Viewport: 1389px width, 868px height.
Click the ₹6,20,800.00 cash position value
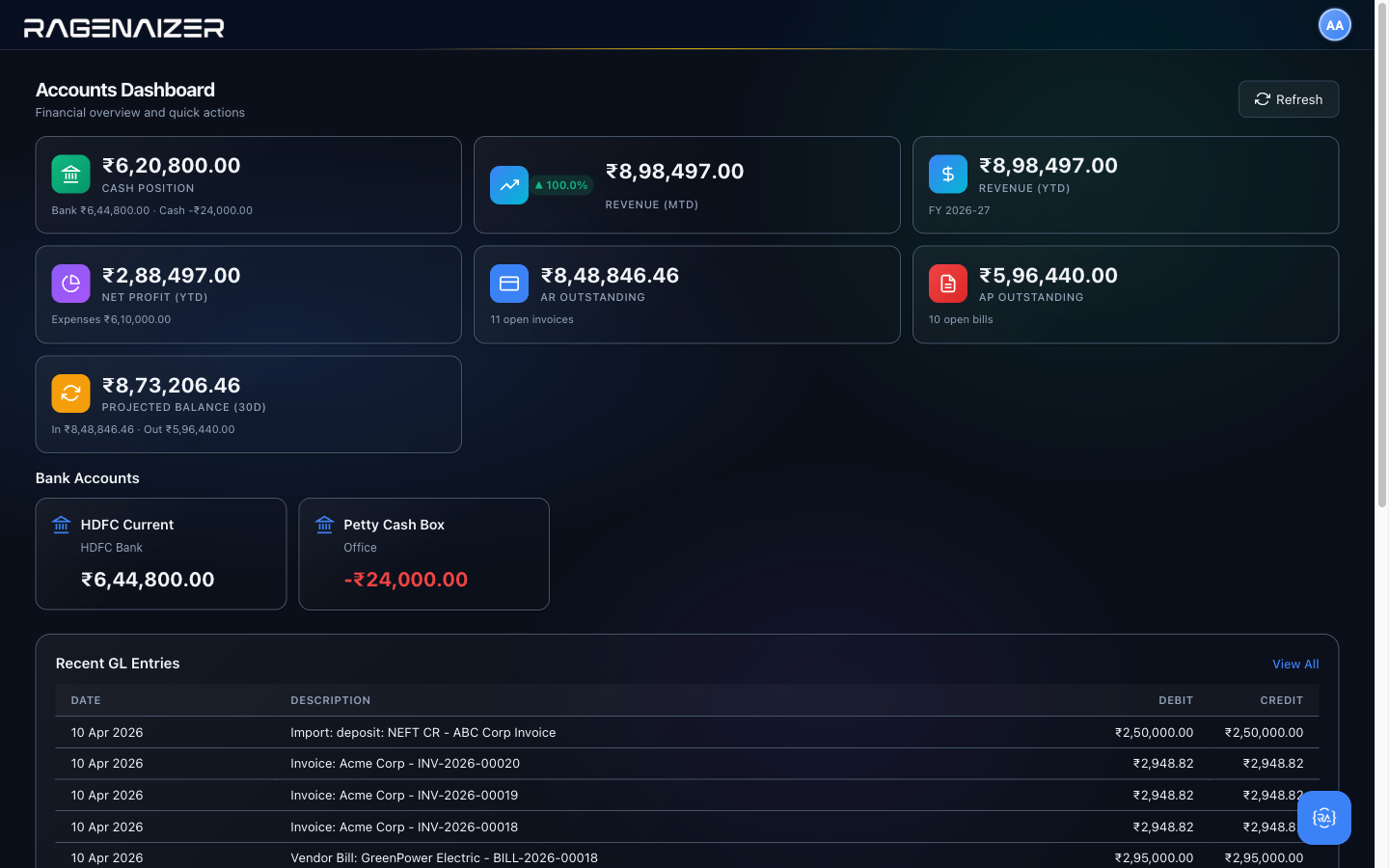[x=172, y=166]
